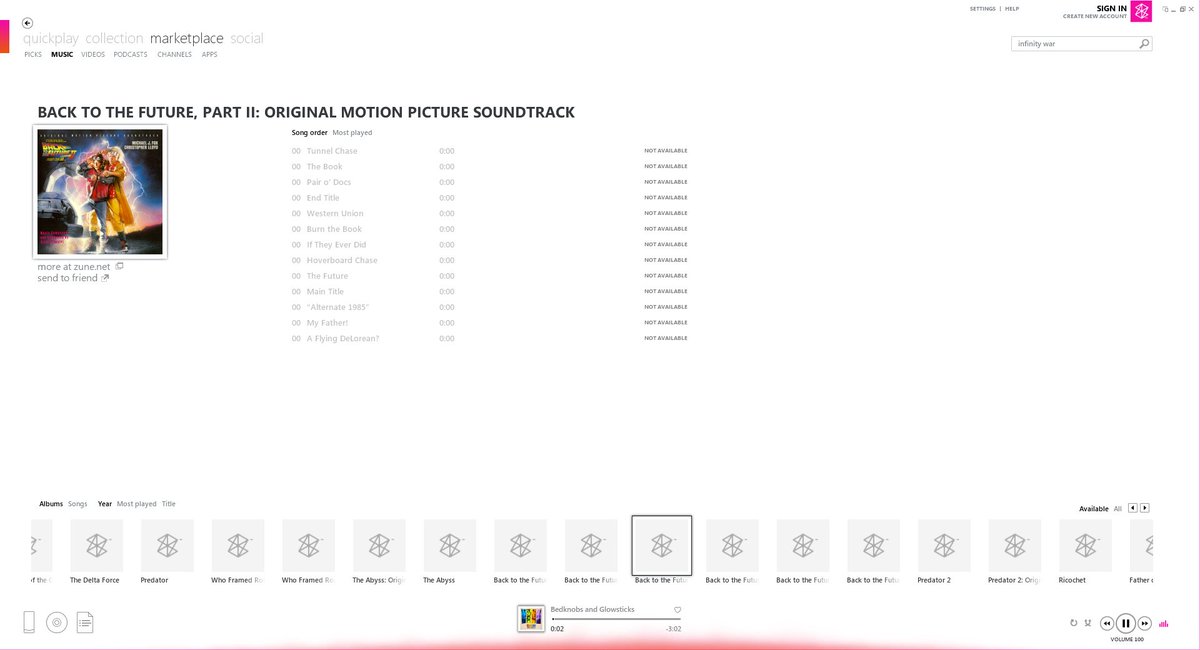
Task: Open the burn disc icon
Action: (57, 622)
